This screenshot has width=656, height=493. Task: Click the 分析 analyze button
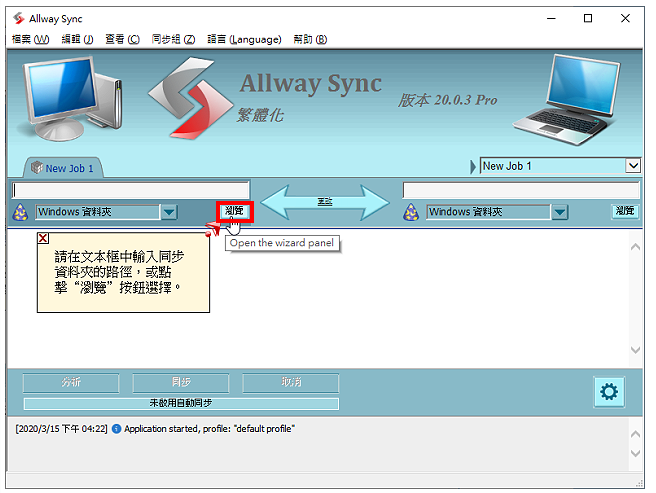pos(71,383)
